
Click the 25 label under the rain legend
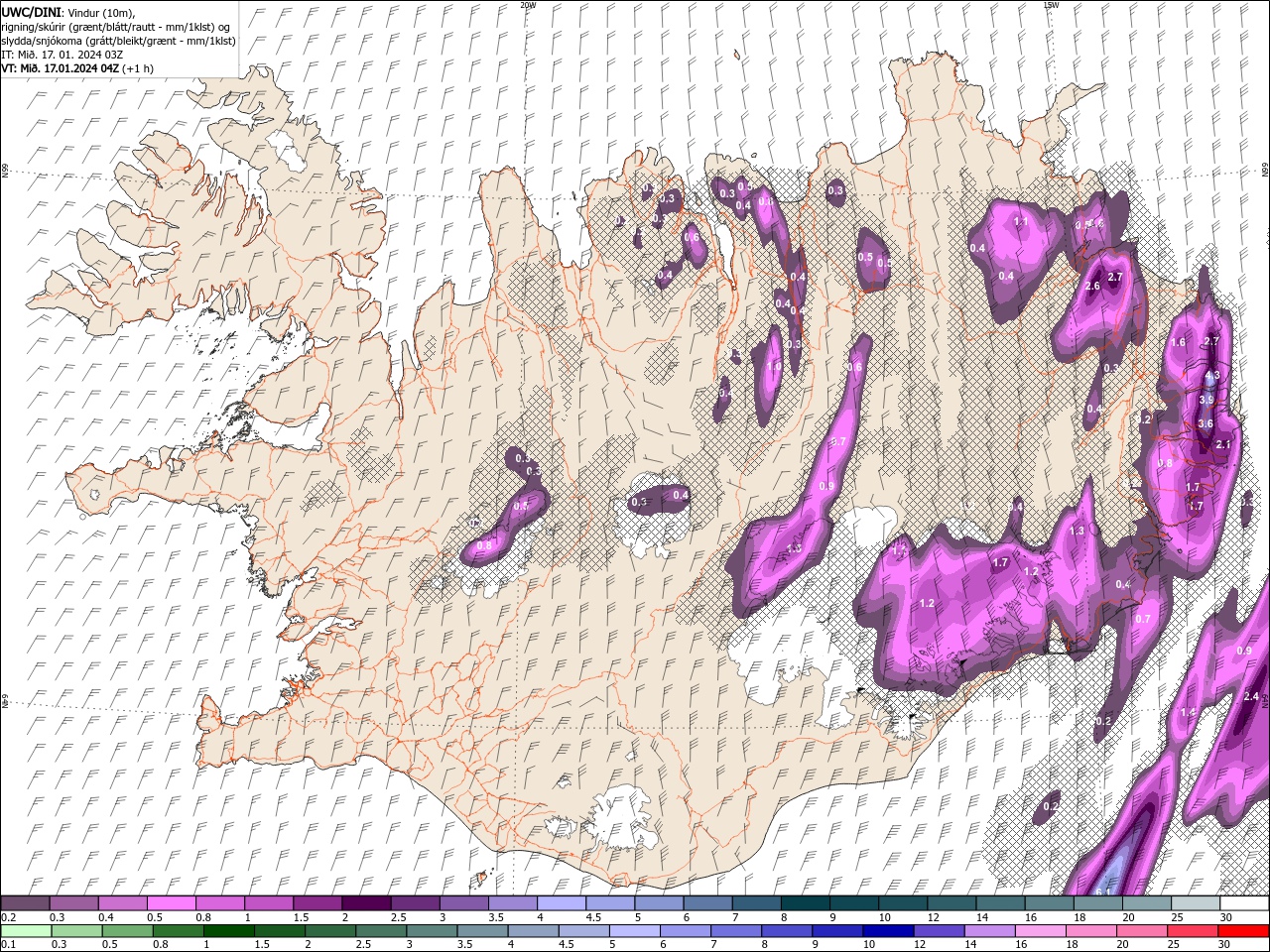1174,944
